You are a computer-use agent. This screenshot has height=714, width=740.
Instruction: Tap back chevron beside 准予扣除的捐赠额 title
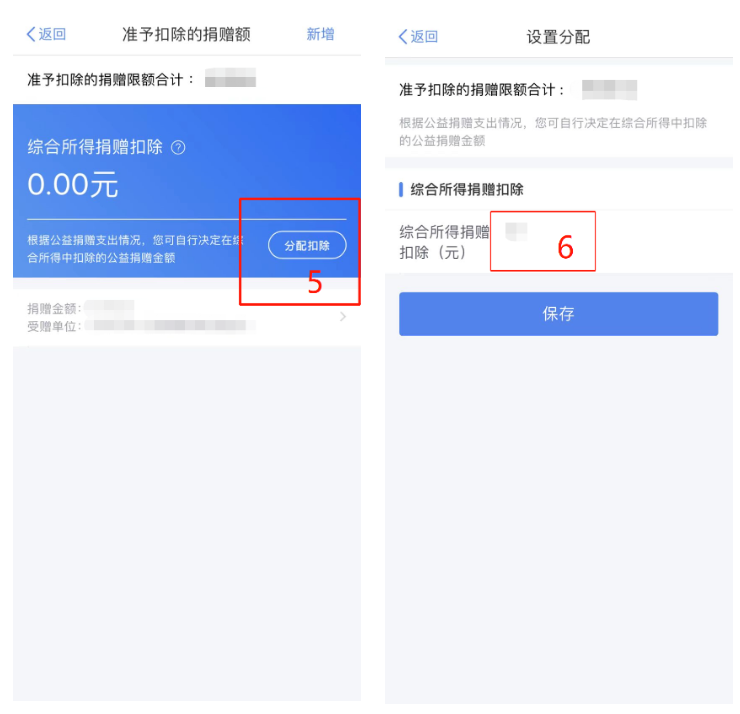point(31,34)
